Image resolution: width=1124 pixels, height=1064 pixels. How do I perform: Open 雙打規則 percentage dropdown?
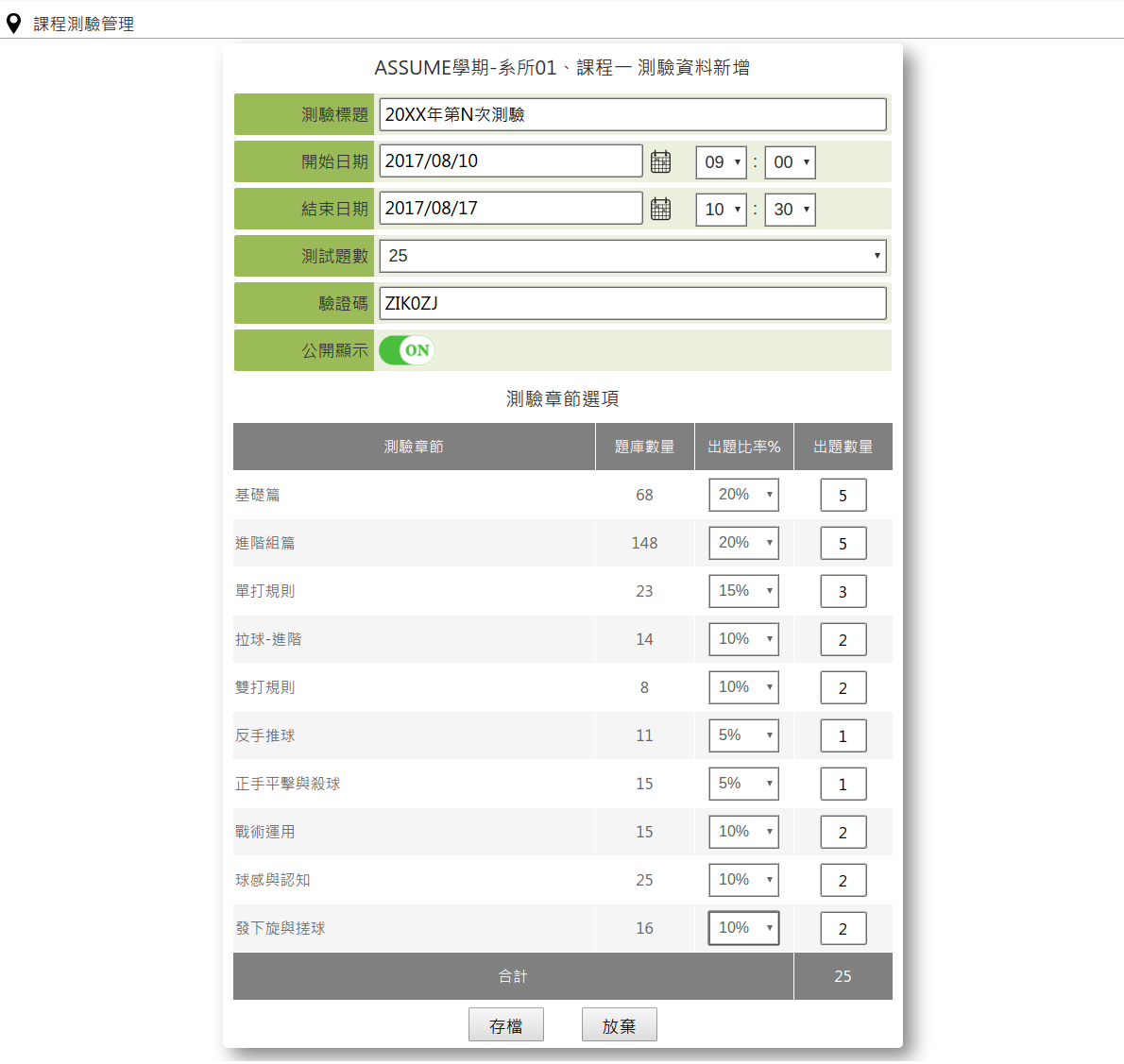coord(743,686)
